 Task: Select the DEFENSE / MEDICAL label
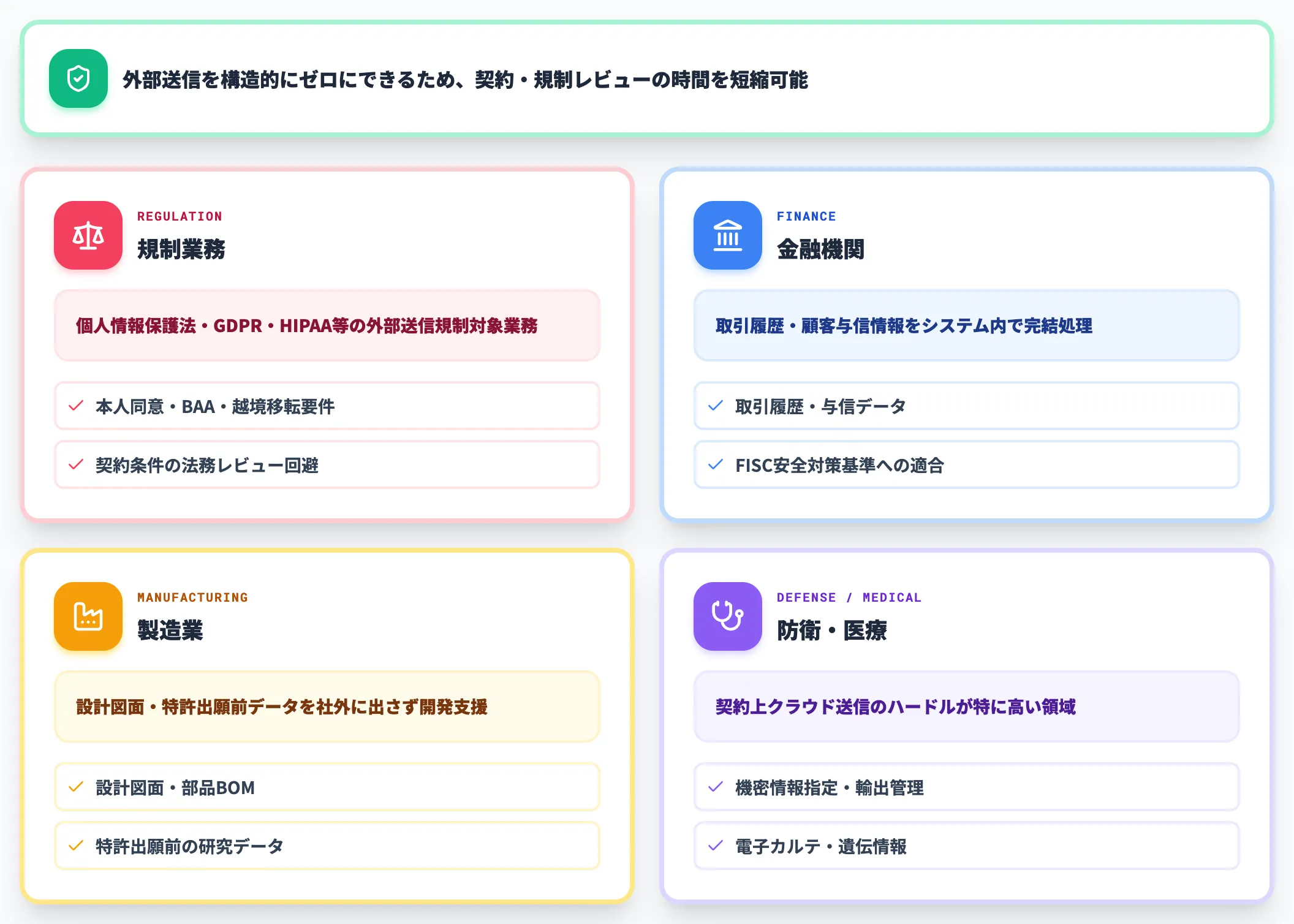click(x=849, y=597)
